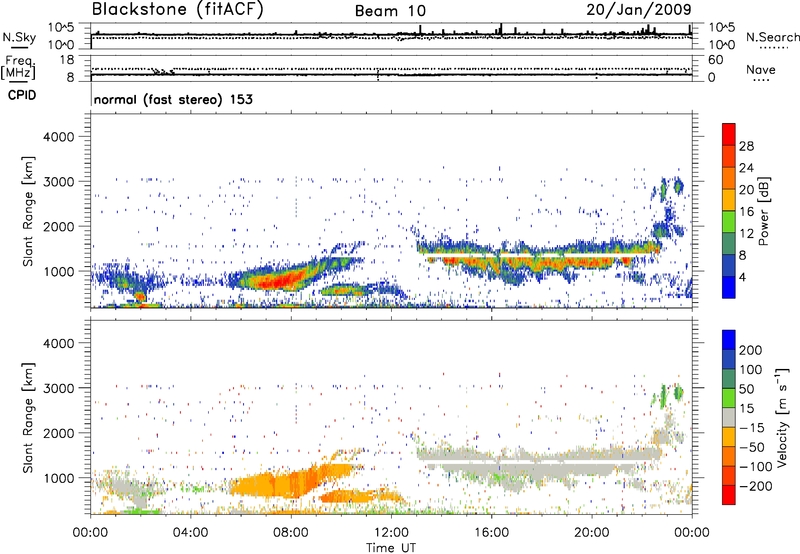
Task: Click the Velocity [m s-1] colorbar label
Action: 781,417
